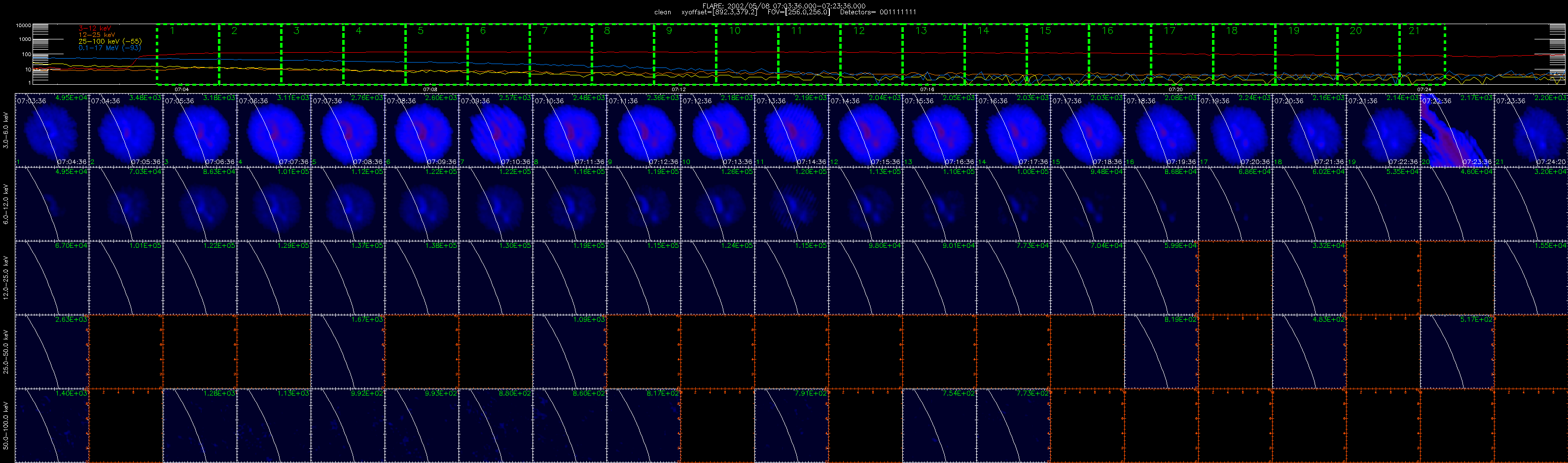This screenshot has height=463, width=1568.
Task: Select interval 9 box in the light curve
Action: click(685, 54)
